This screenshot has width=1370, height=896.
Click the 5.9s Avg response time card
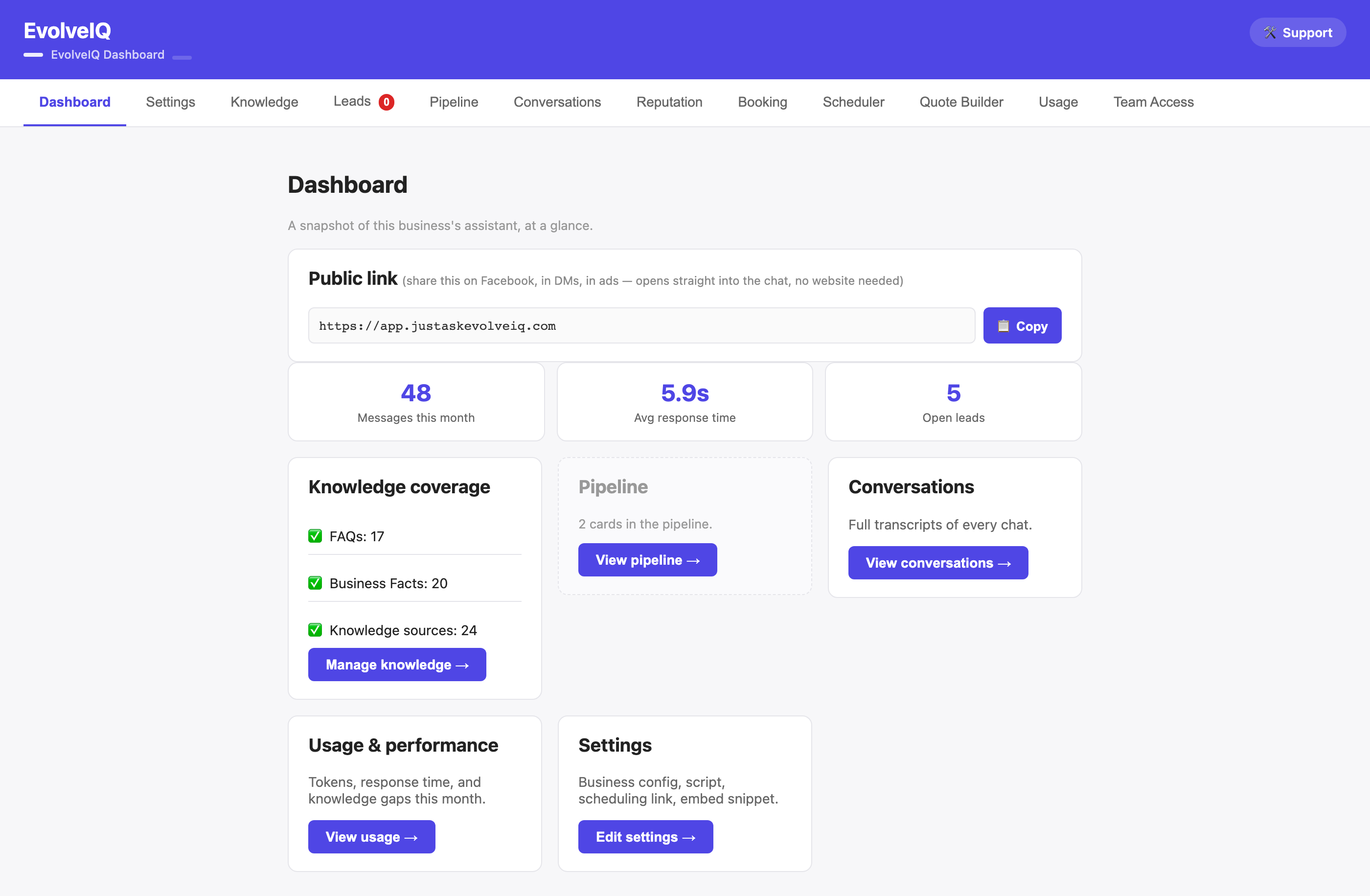[685, 402]
